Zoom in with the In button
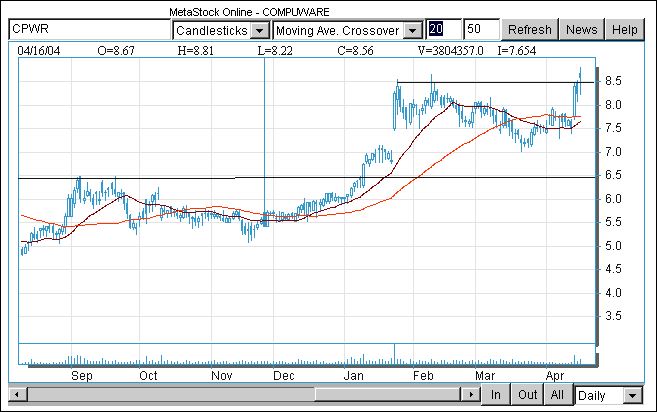 496,395
